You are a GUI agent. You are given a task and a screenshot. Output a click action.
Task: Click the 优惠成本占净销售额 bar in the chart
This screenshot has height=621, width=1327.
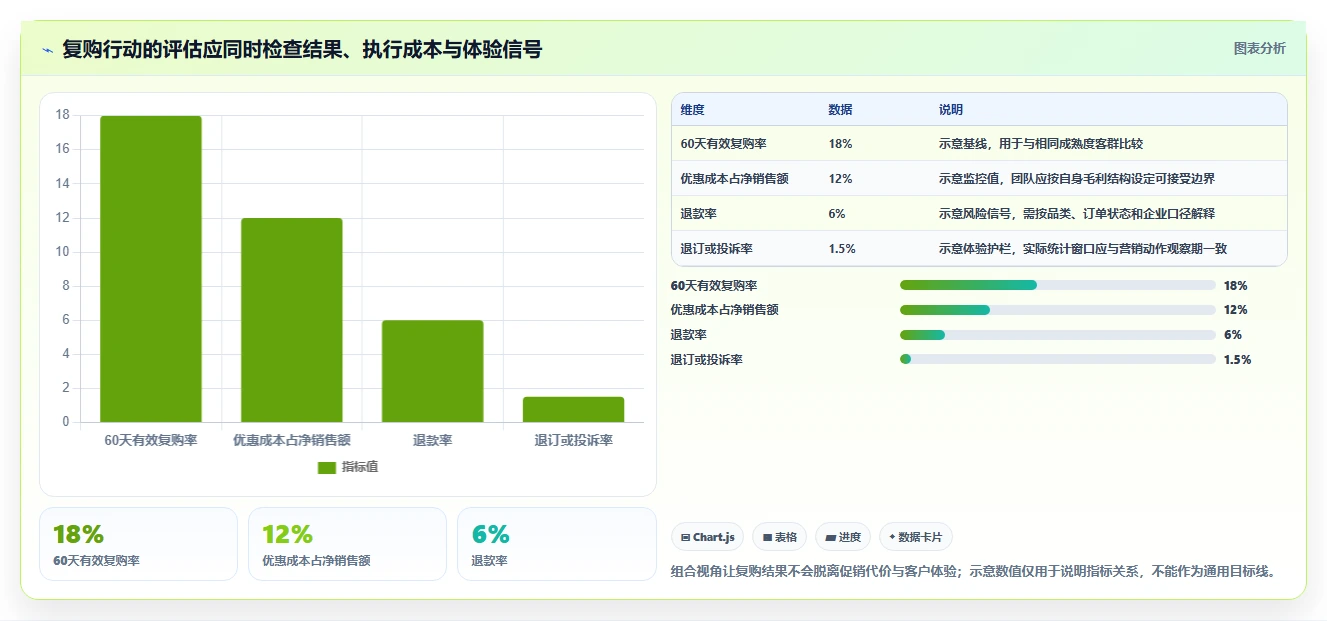coord(292,320)
